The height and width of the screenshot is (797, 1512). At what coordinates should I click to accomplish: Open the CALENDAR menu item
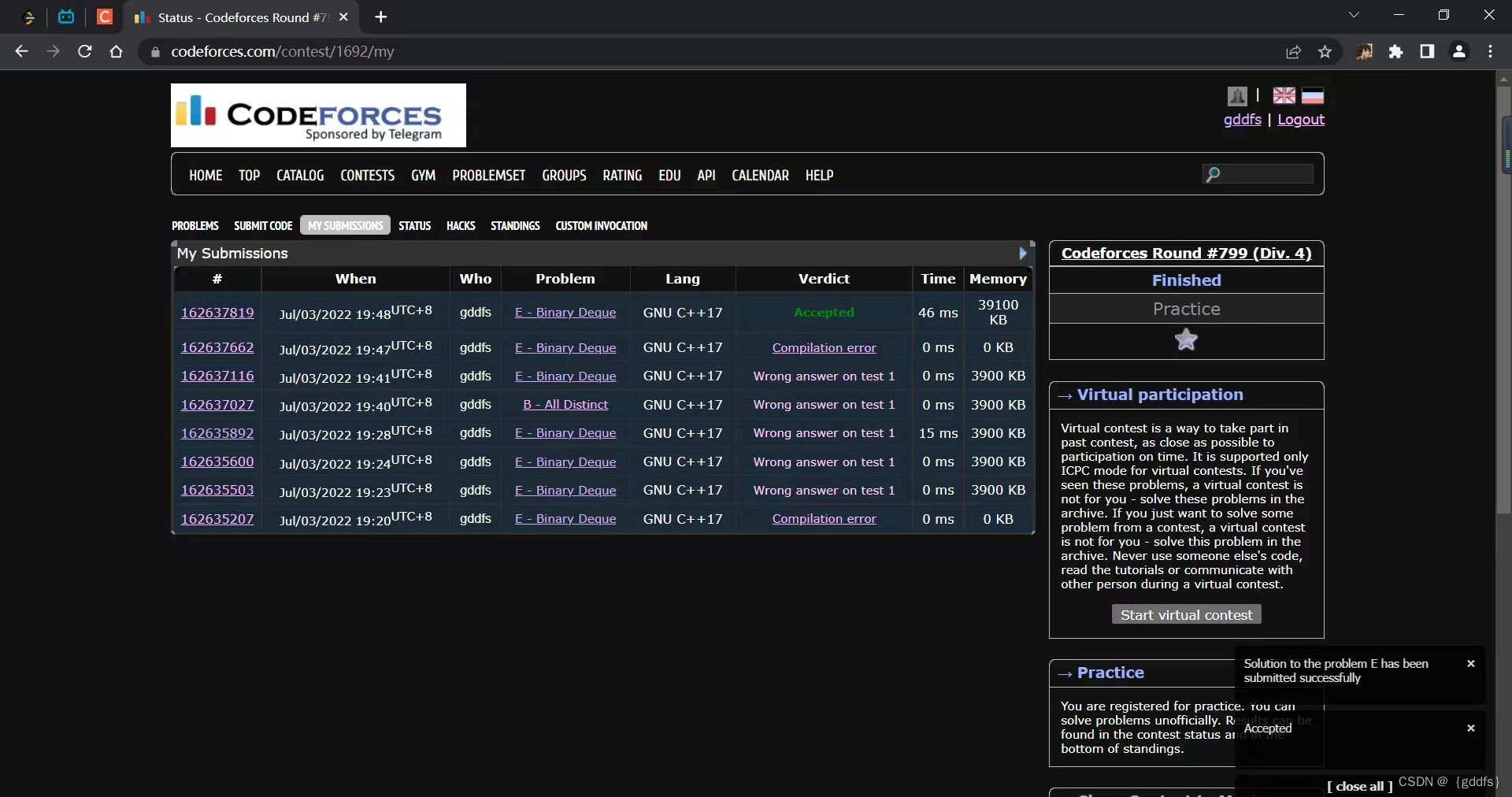tap(760, 175)
